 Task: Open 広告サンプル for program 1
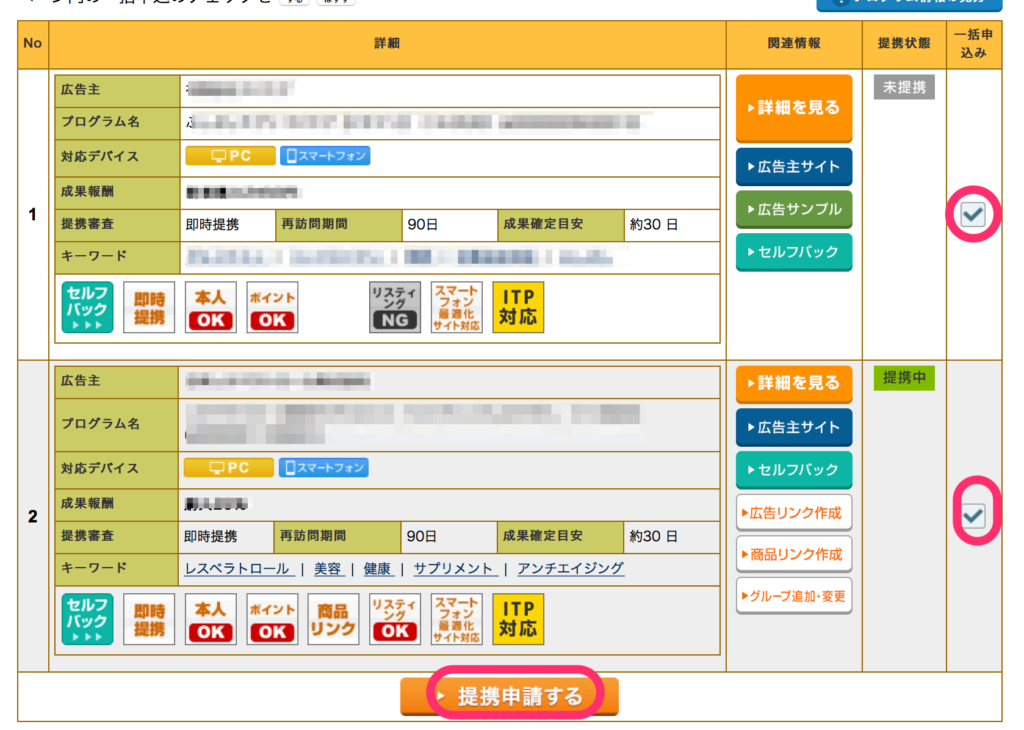tap(794, 209)
